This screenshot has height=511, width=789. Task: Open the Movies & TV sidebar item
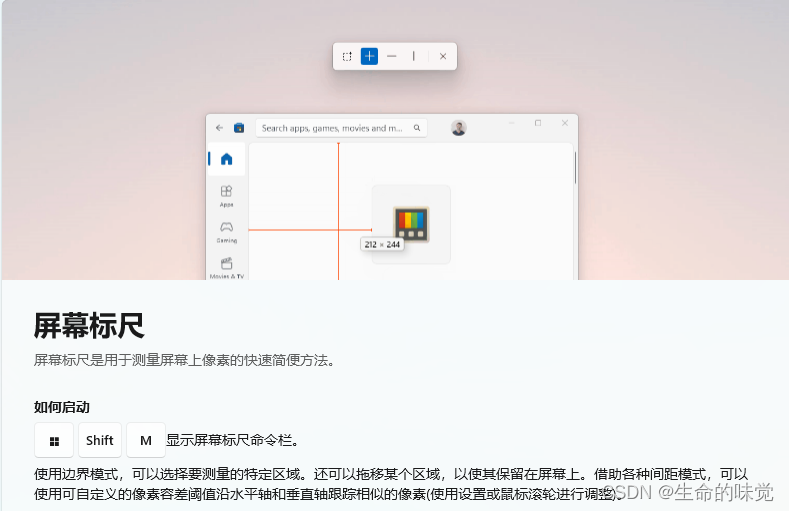coord(226,268)
